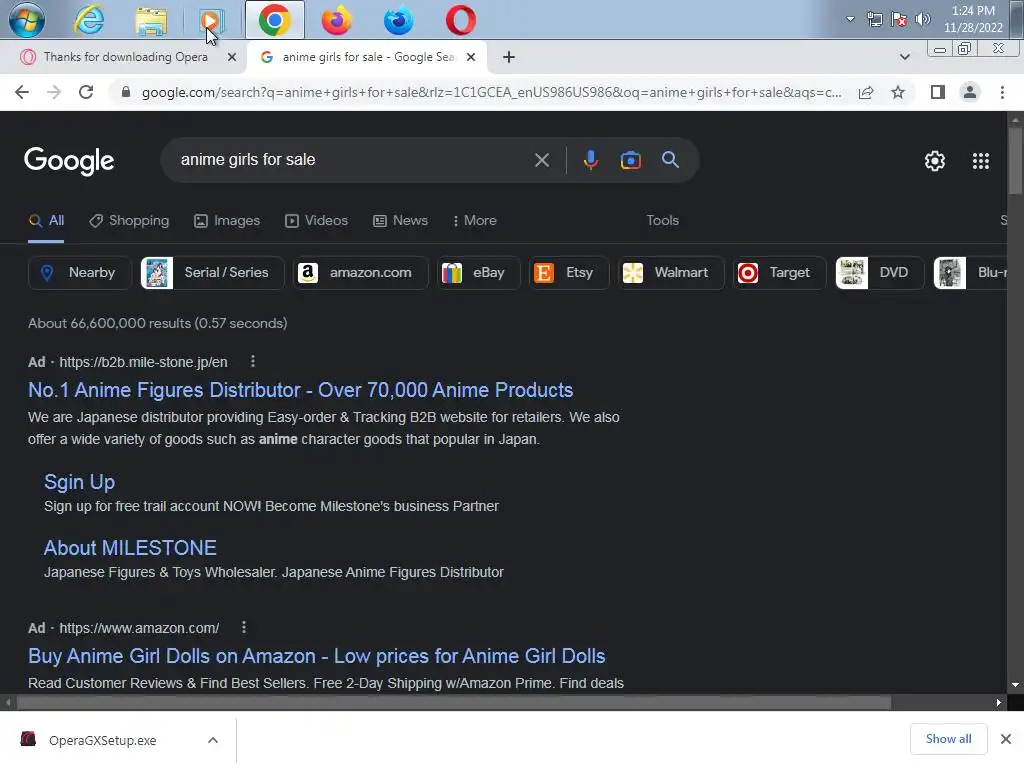Start voice search with microphone
This screenshot has height=768, width=1024.
tap(590, 160)
